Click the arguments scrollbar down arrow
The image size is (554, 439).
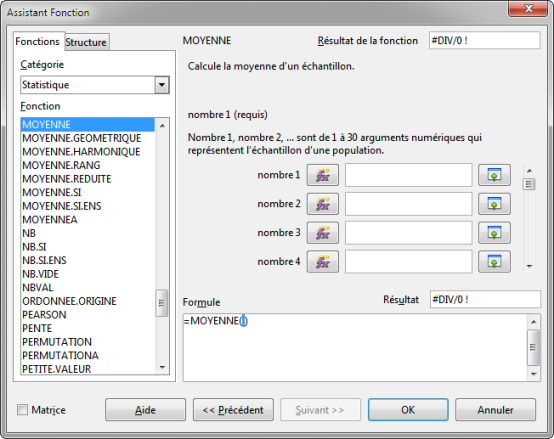pyautogui.click(x=529, y=266)
